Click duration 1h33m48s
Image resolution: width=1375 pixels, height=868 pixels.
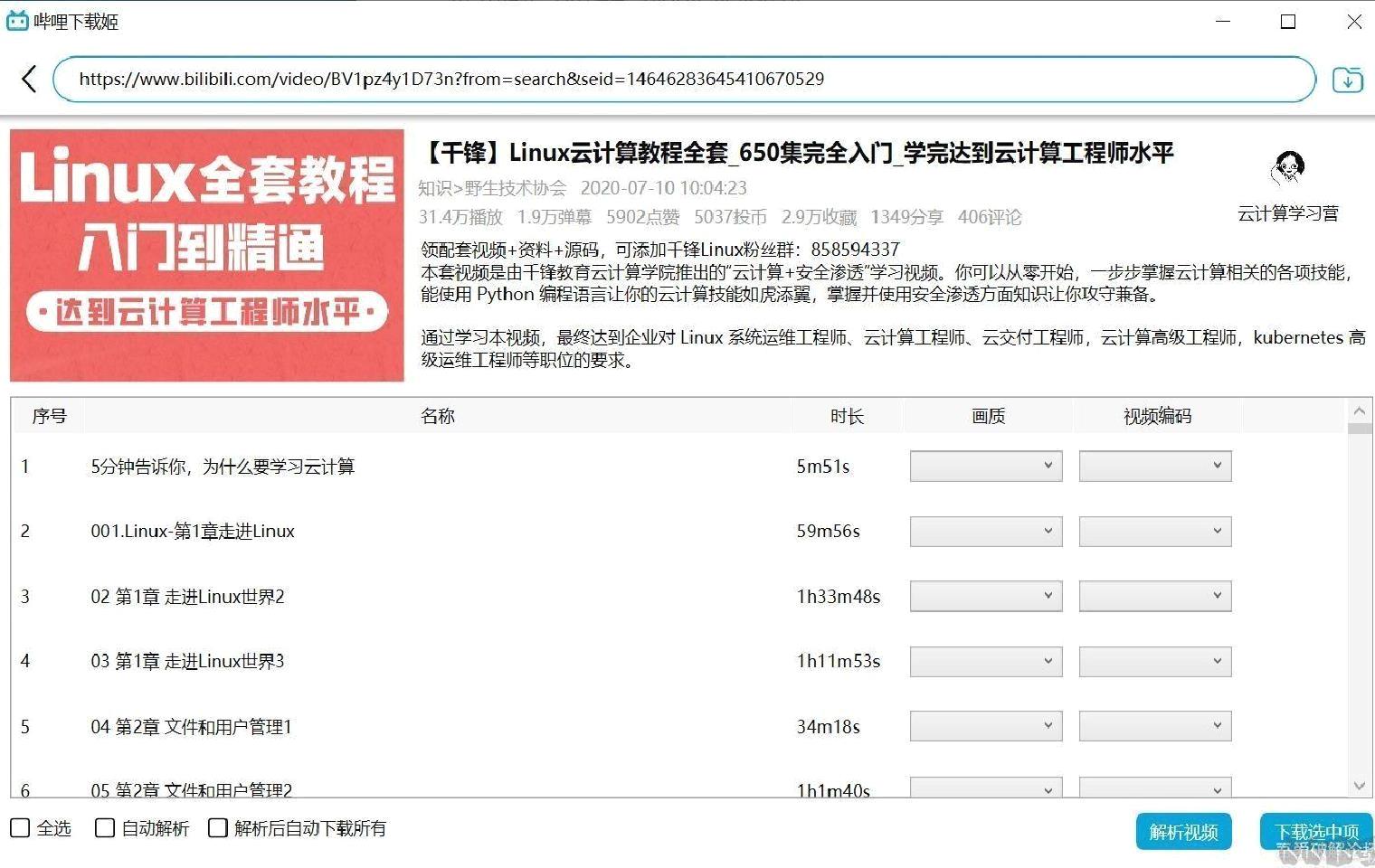coord(839,597)
